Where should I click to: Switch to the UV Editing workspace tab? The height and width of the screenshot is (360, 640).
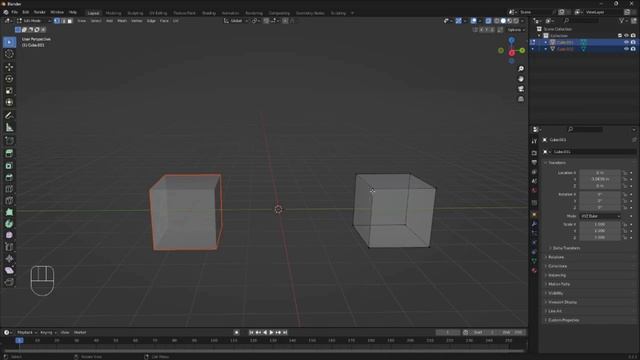click(158, 13)
